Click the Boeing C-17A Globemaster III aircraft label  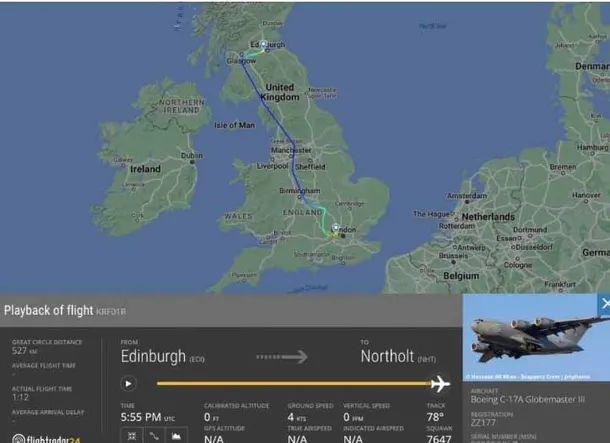pos(528,399)
